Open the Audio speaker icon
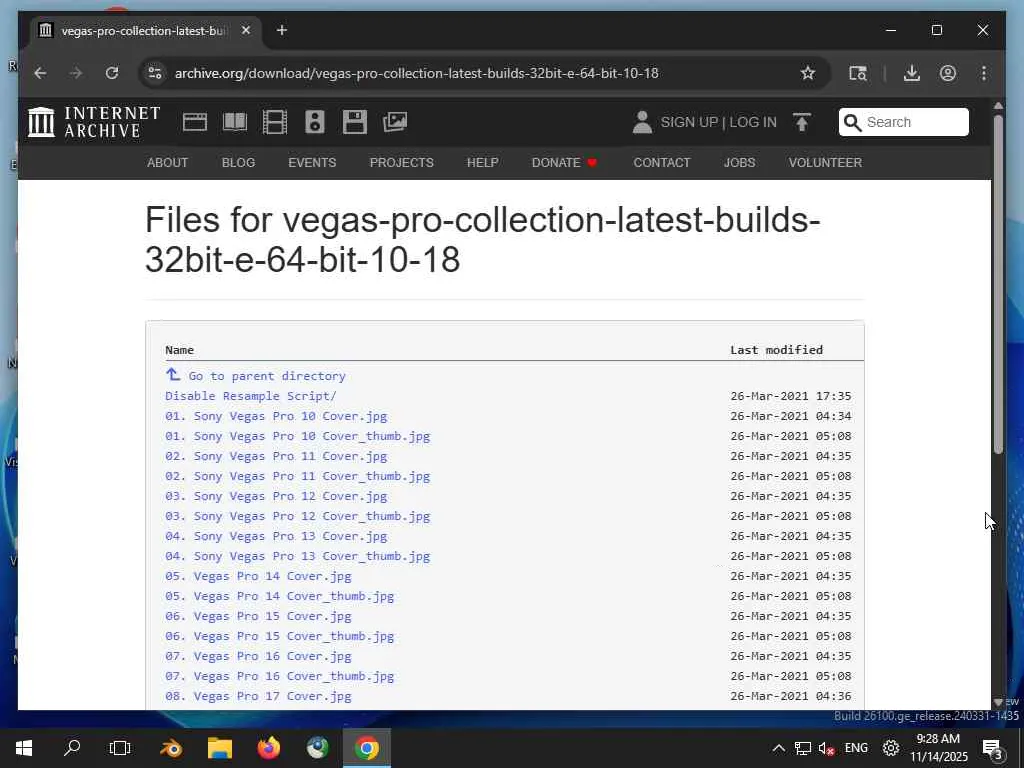The image size is (1024, 768). tap(315, 122)
